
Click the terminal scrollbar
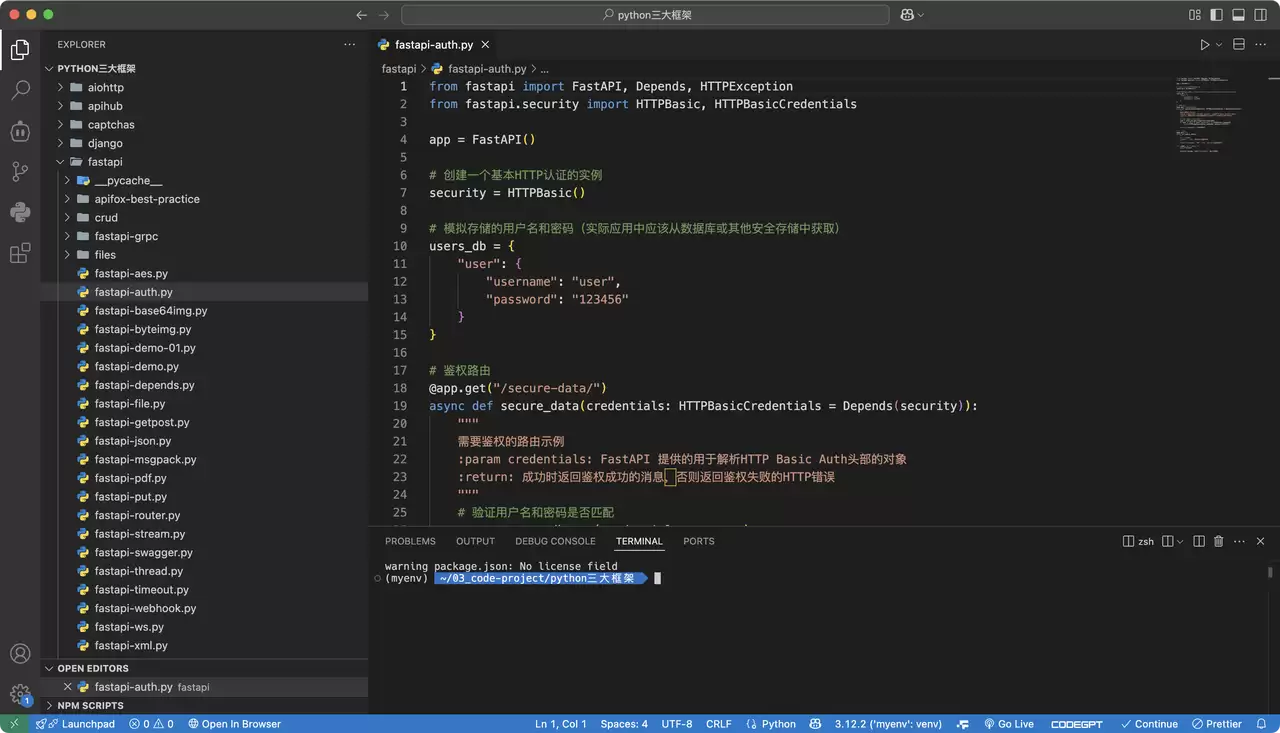pyautogui.click(x=1271, y=573)
